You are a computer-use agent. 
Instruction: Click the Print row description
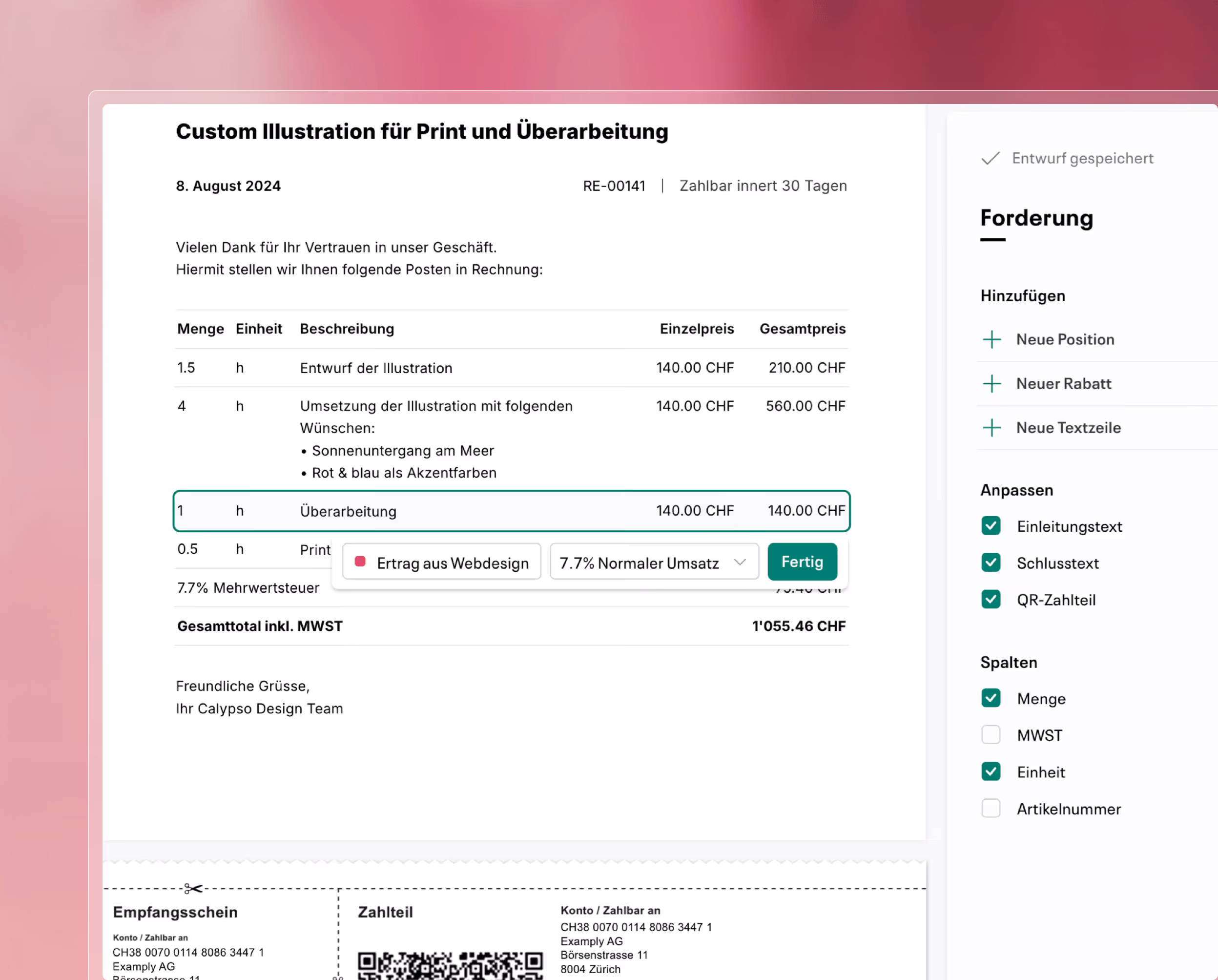coord(315,550)
